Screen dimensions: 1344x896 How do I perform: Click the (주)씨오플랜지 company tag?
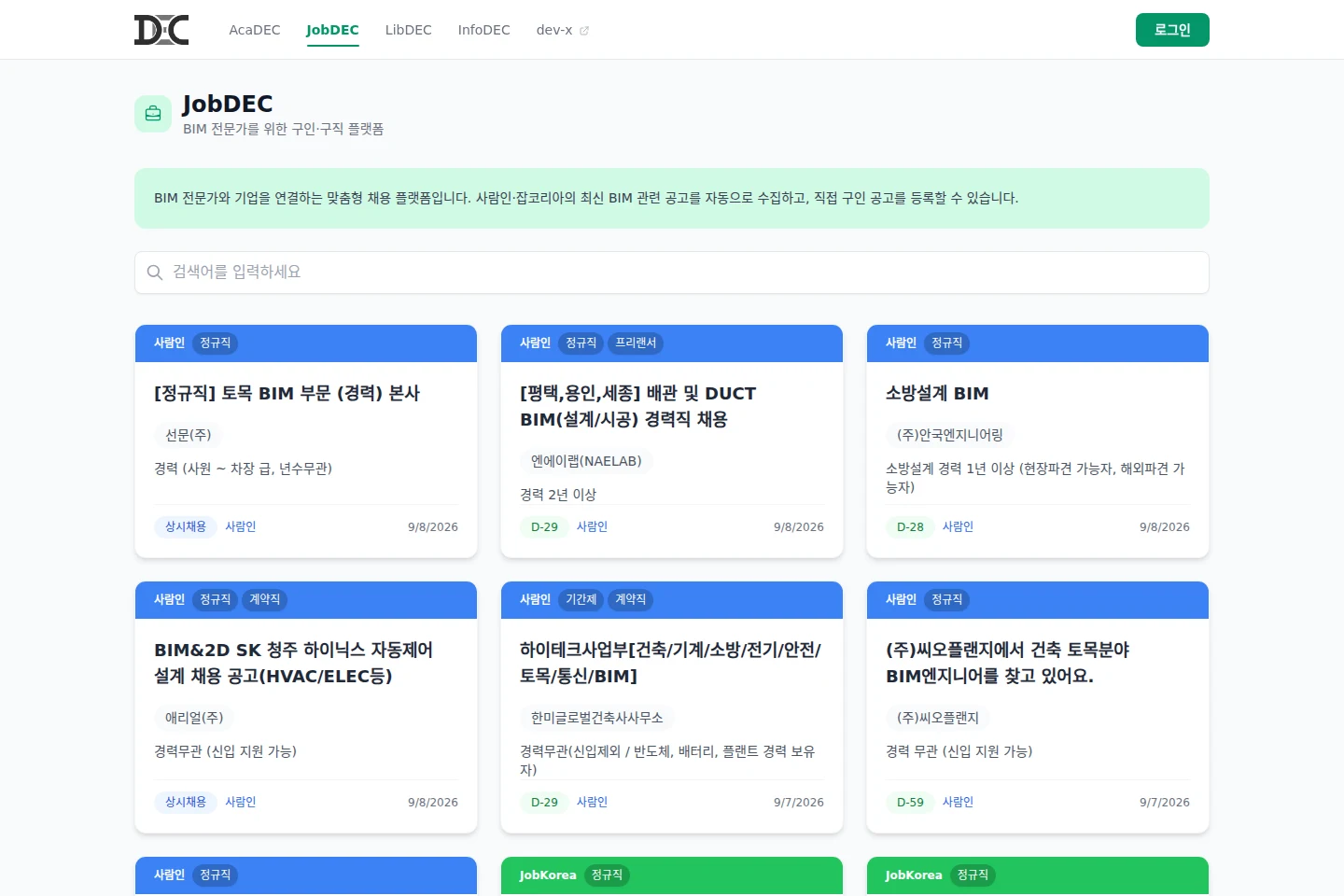(938, 718)
